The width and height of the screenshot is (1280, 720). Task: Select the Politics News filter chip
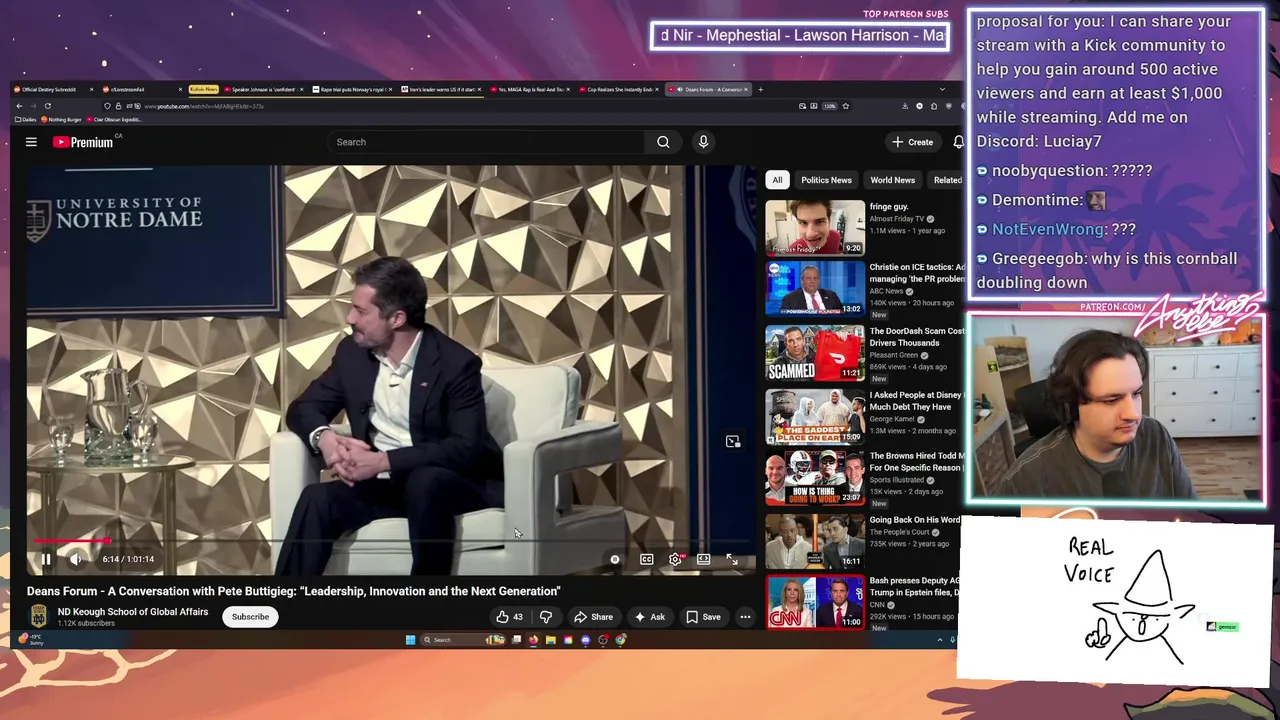point(826,180)
